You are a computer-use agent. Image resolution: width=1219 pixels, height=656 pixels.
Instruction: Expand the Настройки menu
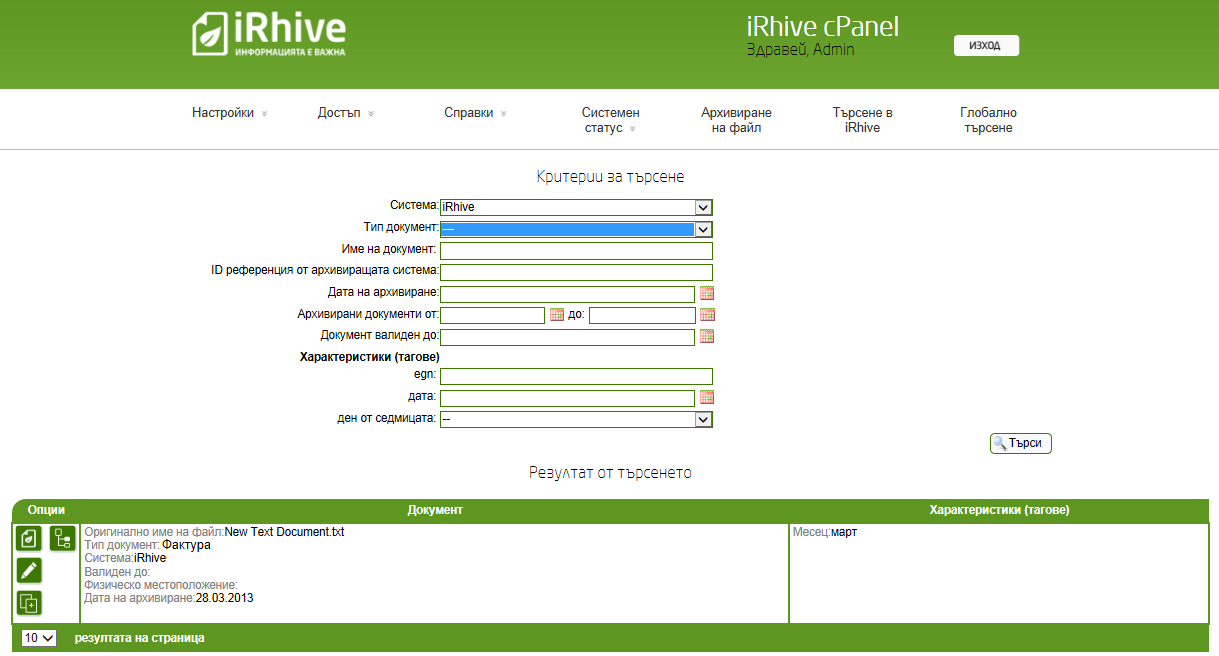(x=230, y=113)
